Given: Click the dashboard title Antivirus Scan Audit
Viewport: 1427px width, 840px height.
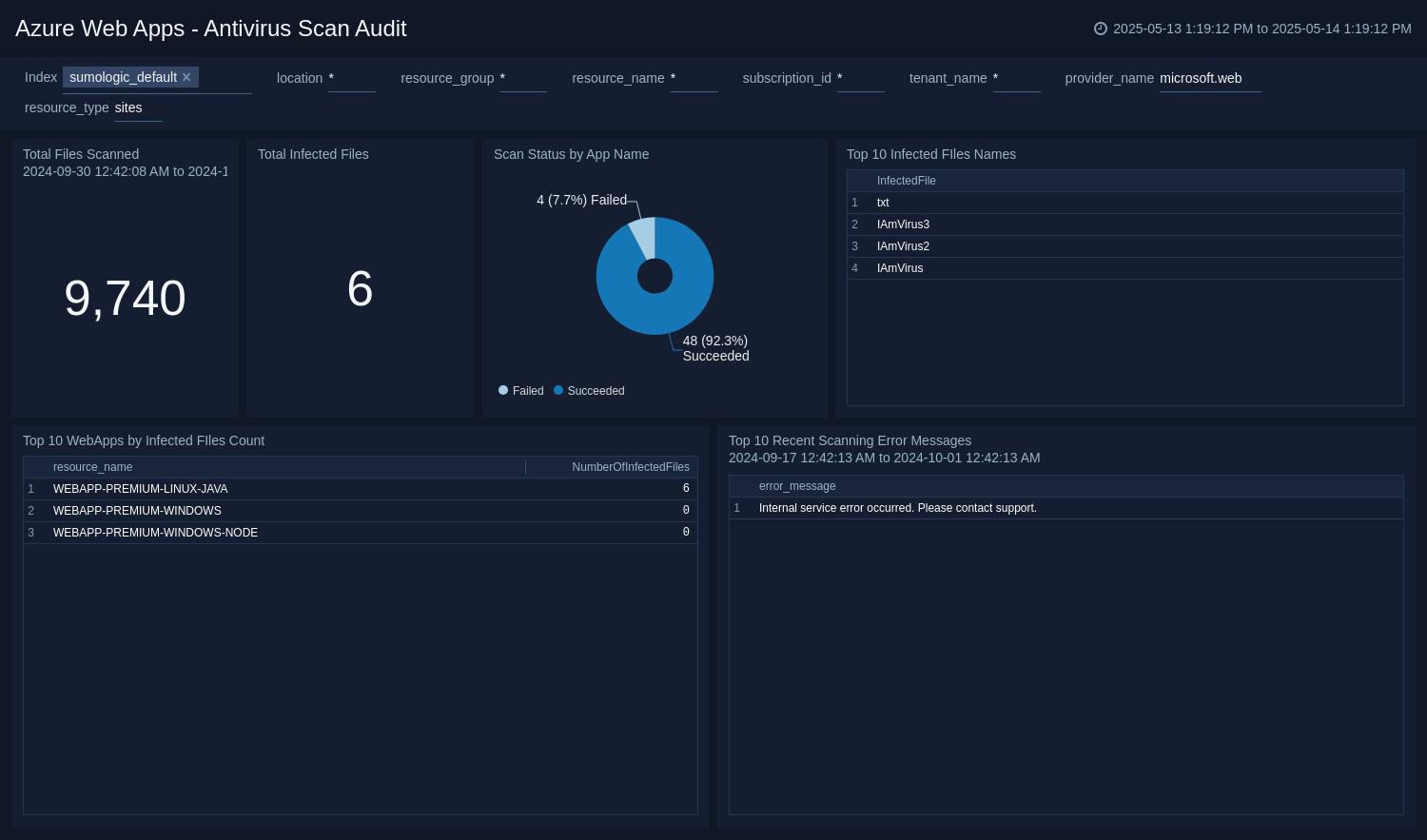Looking at the screenshot, I should pos(210,29).
